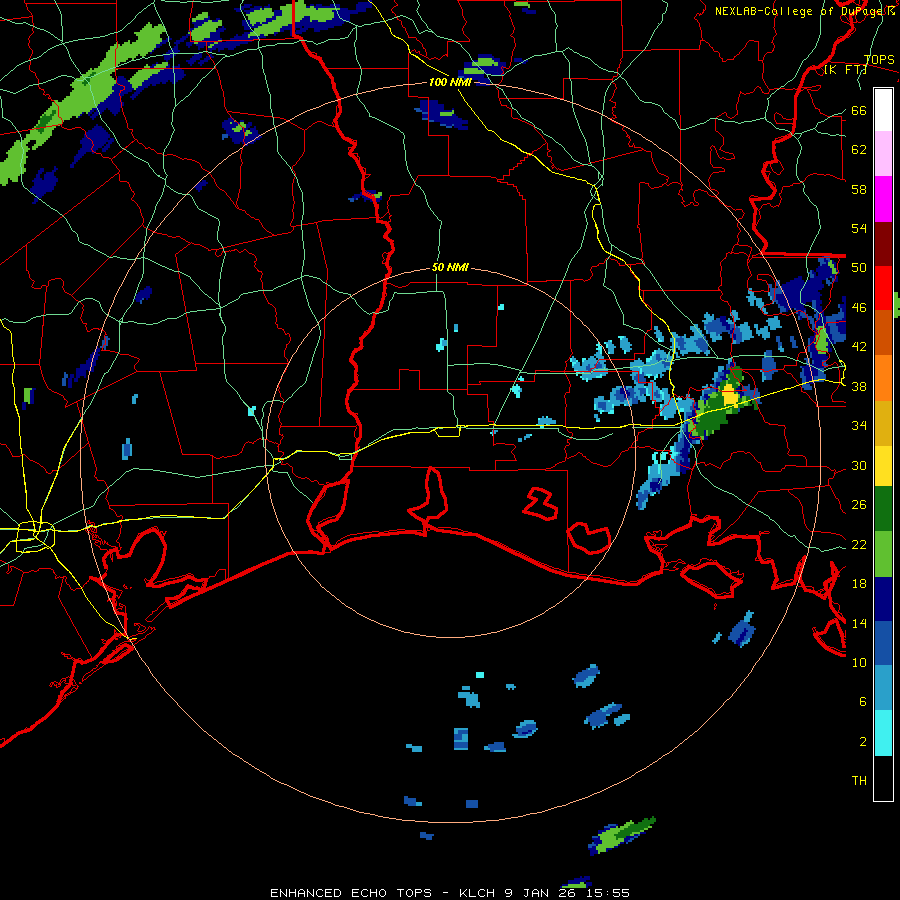
Task: Click the 100 NMI range ring label
Action: [x=450, y=82]
